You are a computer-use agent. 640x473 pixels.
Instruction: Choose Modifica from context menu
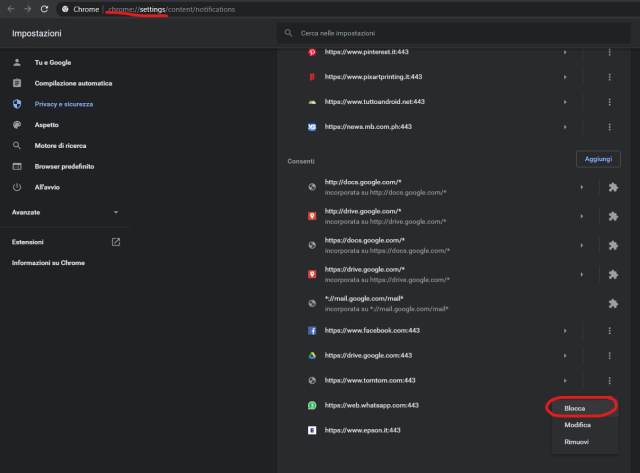click(x=578, y=425)
